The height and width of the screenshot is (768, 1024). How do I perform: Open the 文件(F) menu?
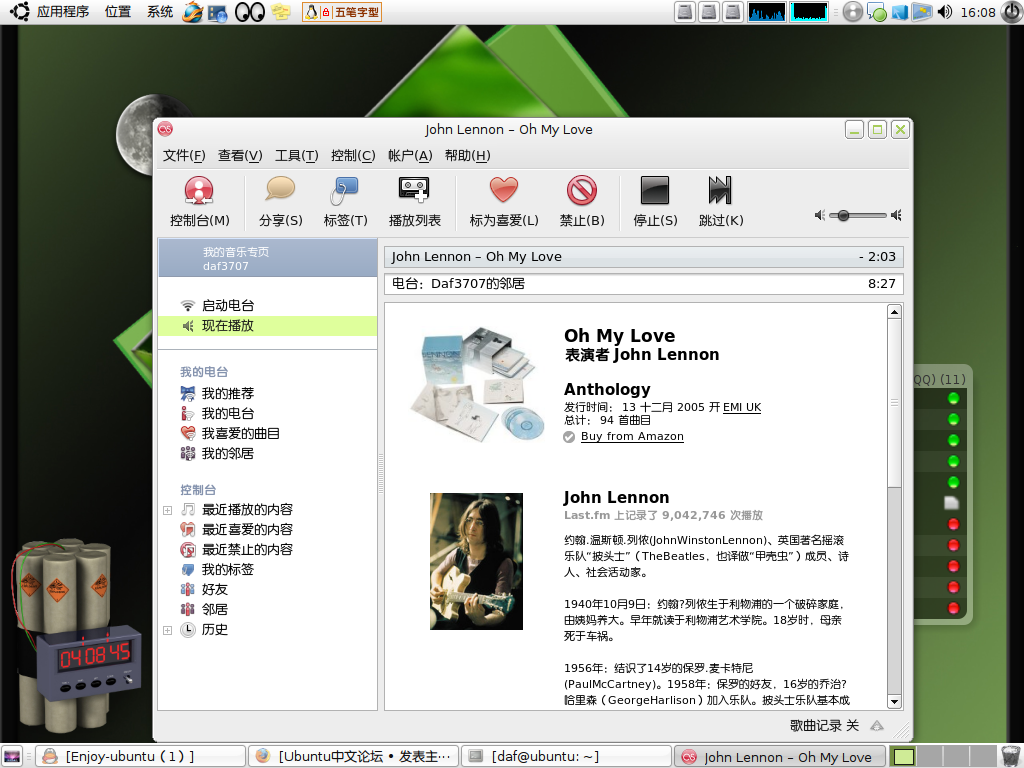point(184,155)
